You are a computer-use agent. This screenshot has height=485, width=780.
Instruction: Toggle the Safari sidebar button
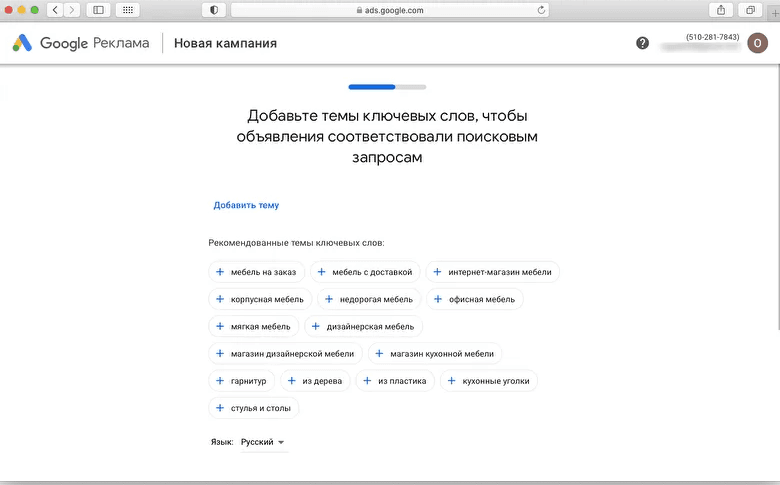click(98, 10)
